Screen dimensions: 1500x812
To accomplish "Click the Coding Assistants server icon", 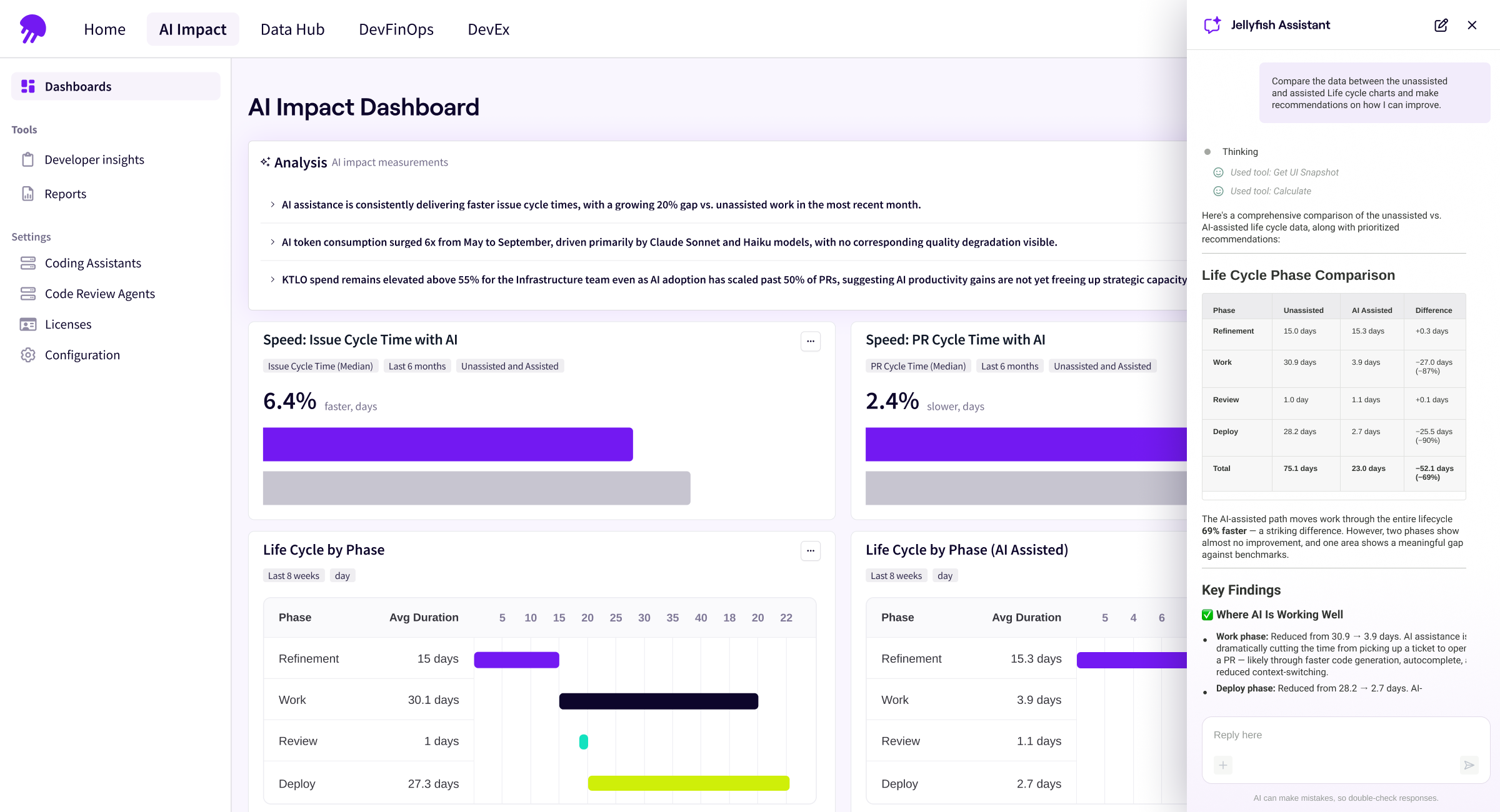I will pos(28,263).
